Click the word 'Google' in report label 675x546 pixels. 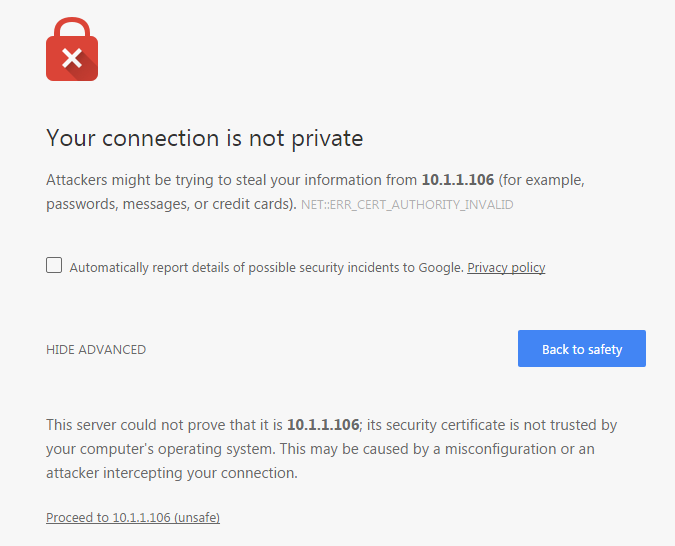pyautogui.click(x=441, y=268)
